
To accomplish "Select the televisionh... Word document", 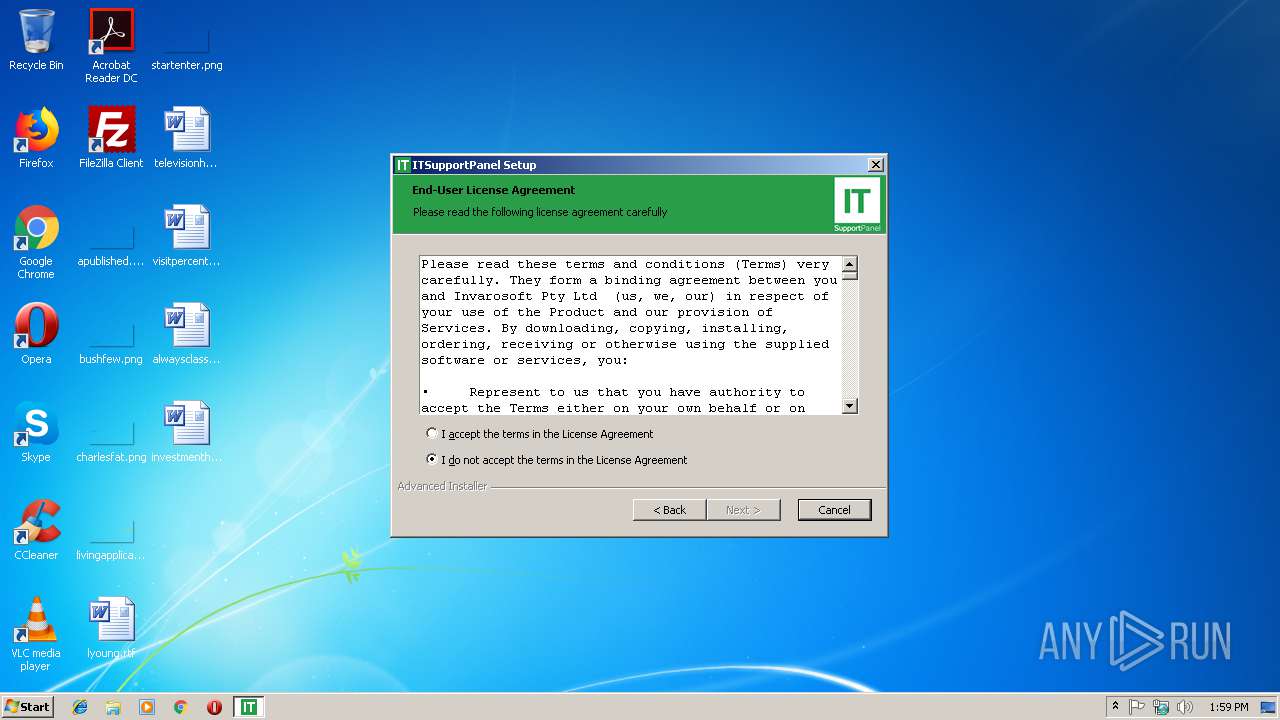I will point(186,138).
